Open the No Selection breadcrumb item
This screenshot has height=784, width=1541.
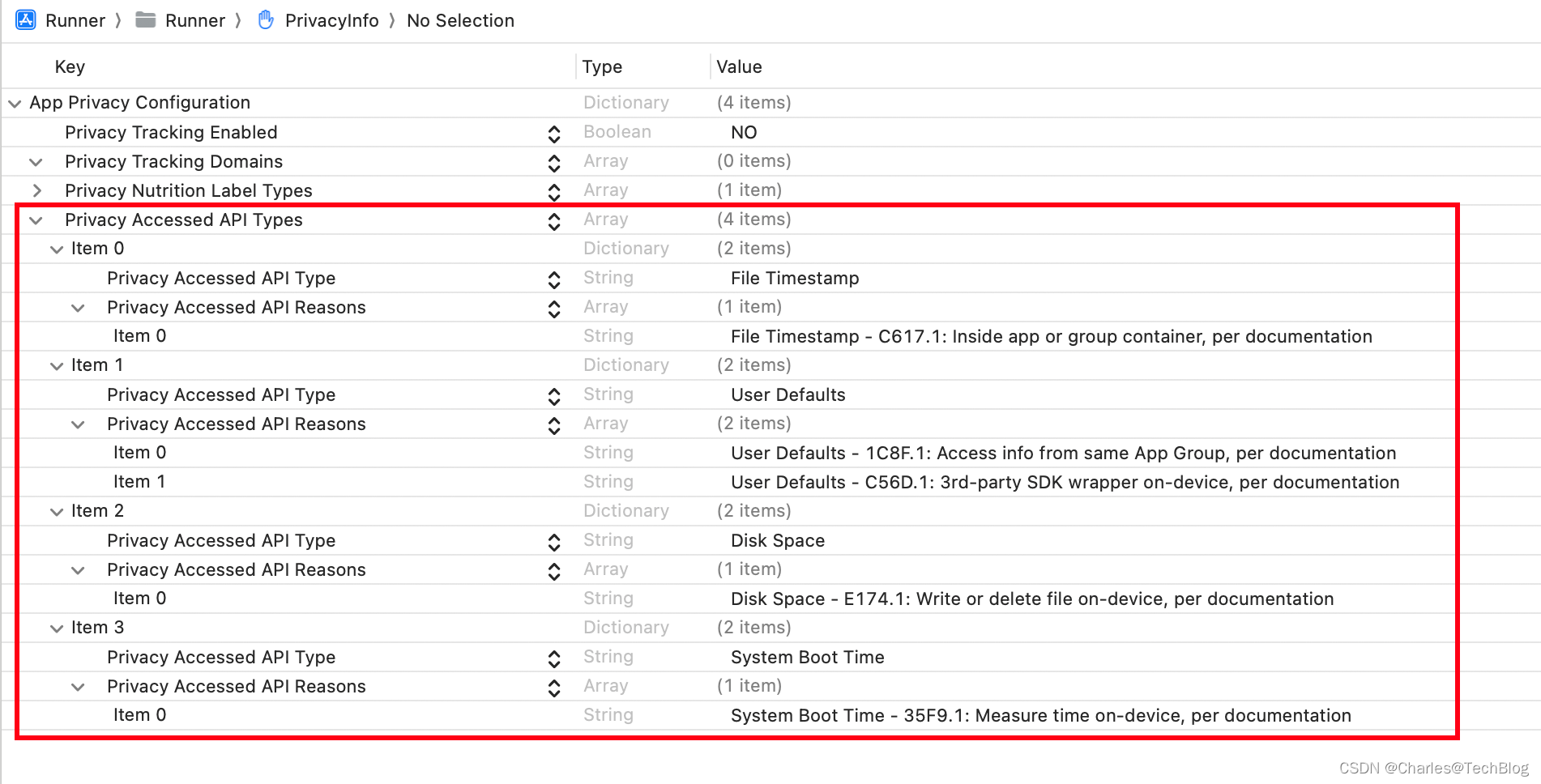(460, 20)
